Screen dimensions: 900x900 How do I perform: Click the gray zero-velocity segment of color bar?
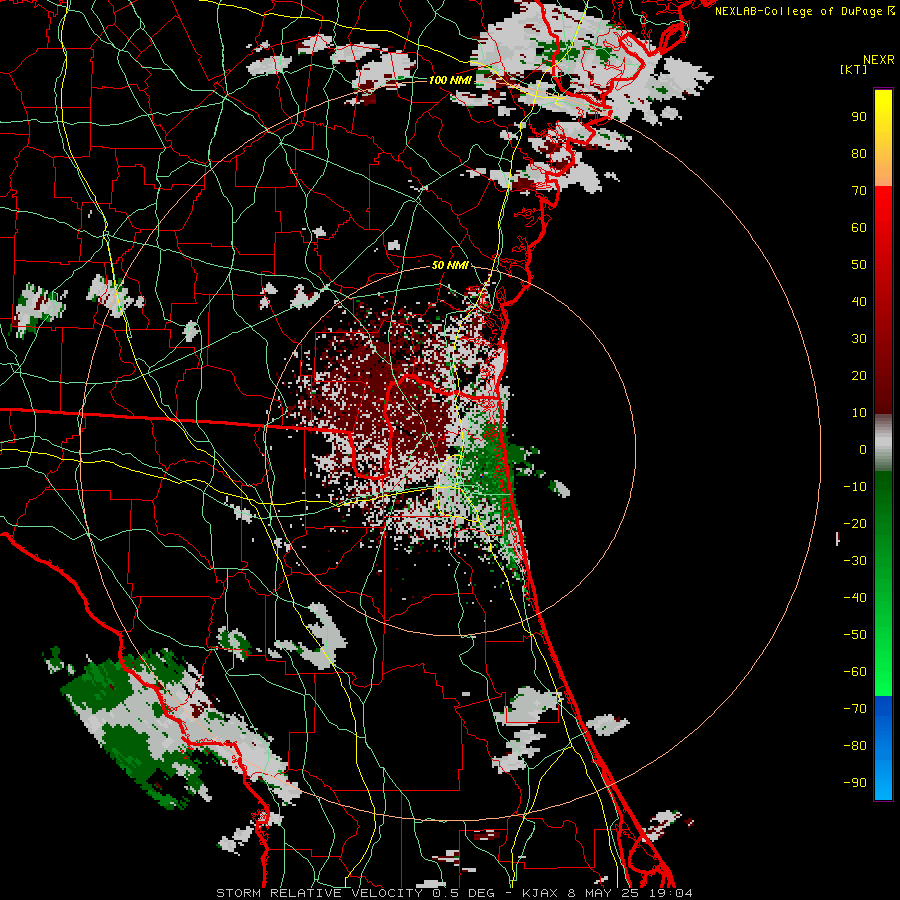pyautogui.click(x=883, y=443)
